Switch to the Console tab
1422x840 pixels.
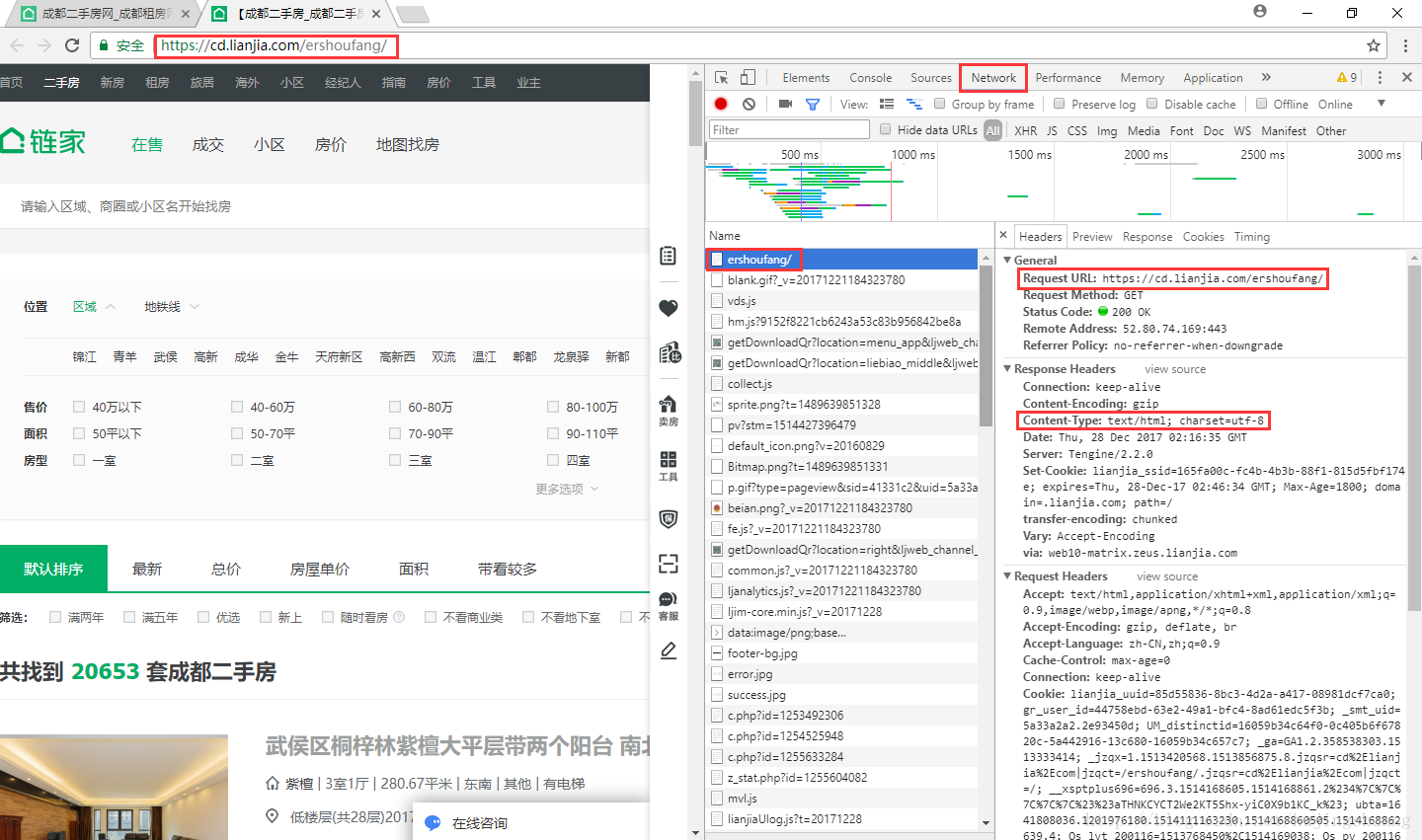(870, 78)
